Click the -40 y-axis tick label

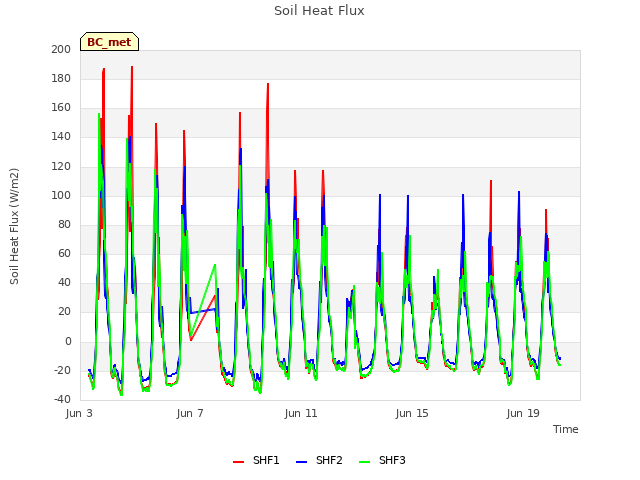62,399
